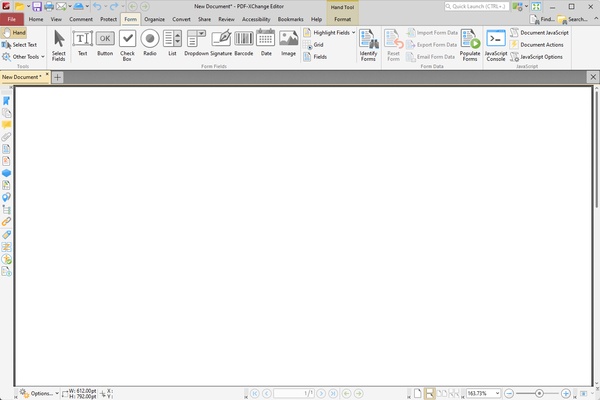Open Document Actions
This screenshot has height=400, width=600.
(537, 45)
